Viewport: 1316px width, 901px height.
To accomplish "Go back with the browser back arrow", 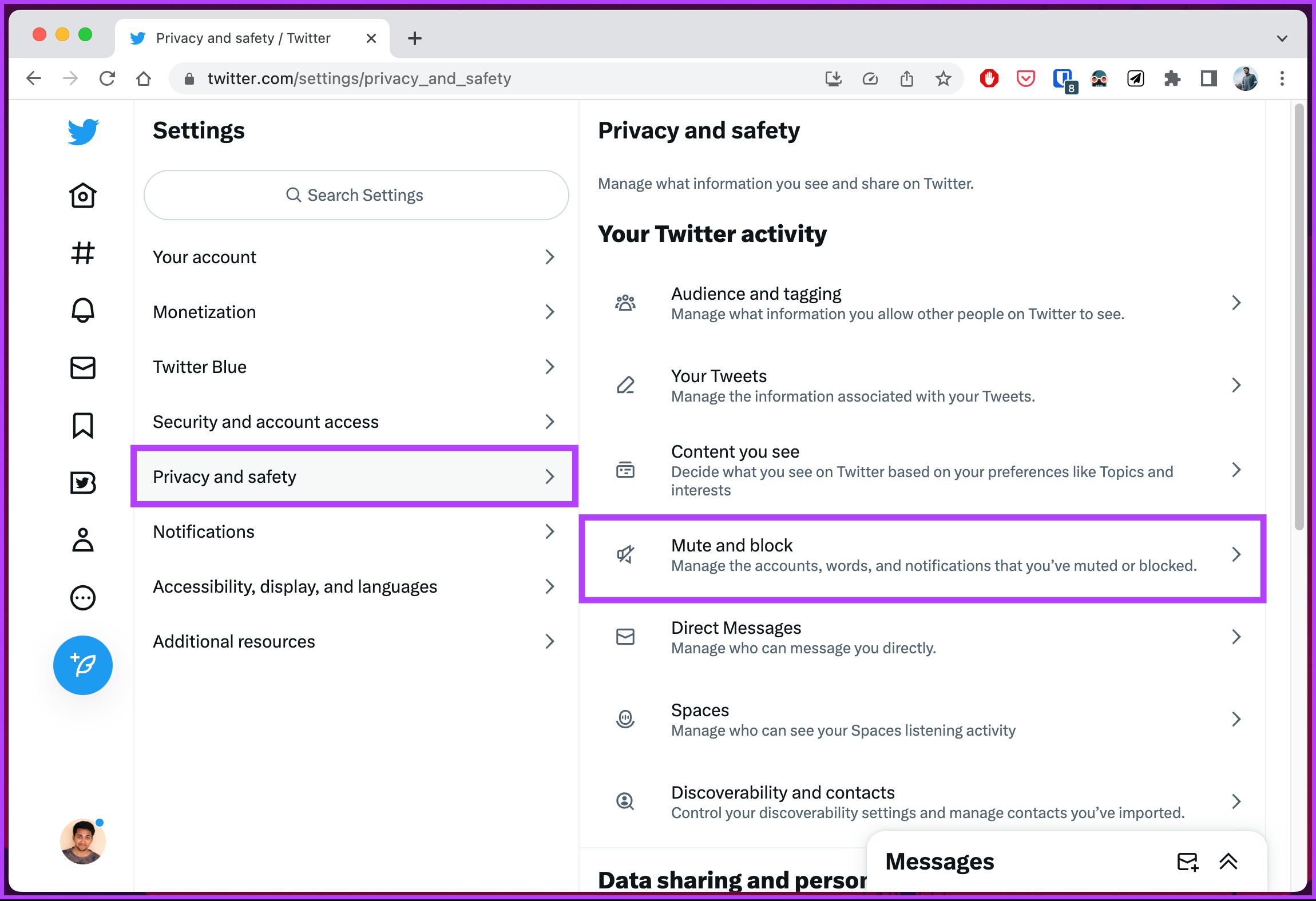I will point(34,78).
